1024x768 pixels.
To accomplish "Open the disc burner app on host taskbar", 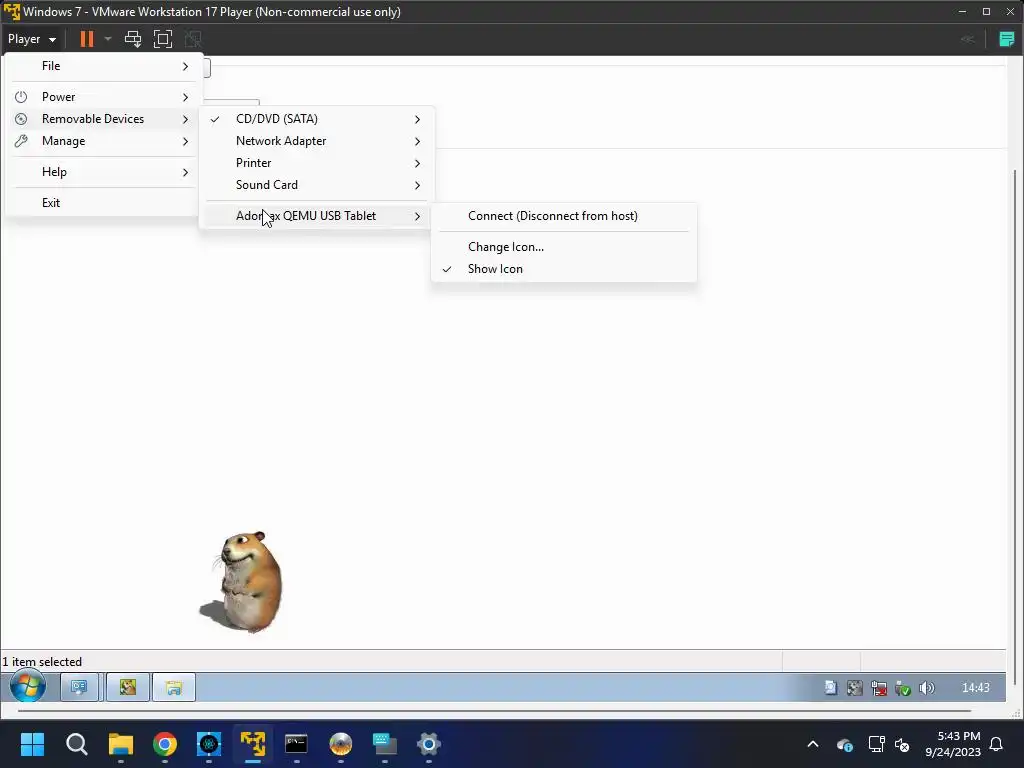I will 340,744.
